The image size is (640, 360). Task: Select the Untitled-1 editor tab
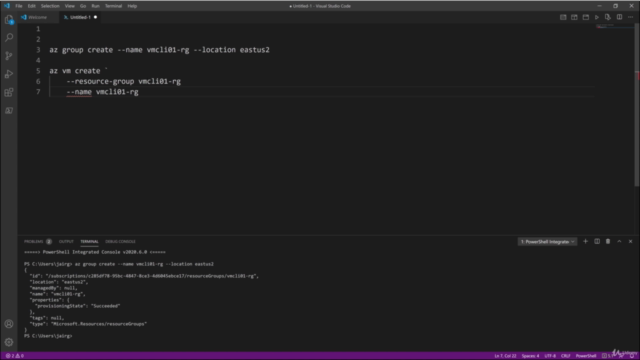coord(80,17)
